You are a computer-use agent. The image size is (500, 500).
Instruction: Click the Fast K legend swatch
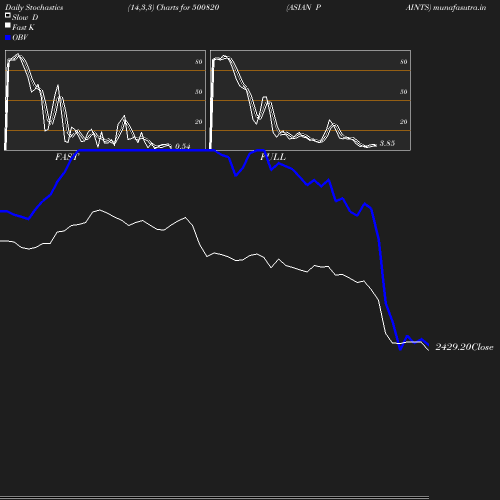(8, 25)
